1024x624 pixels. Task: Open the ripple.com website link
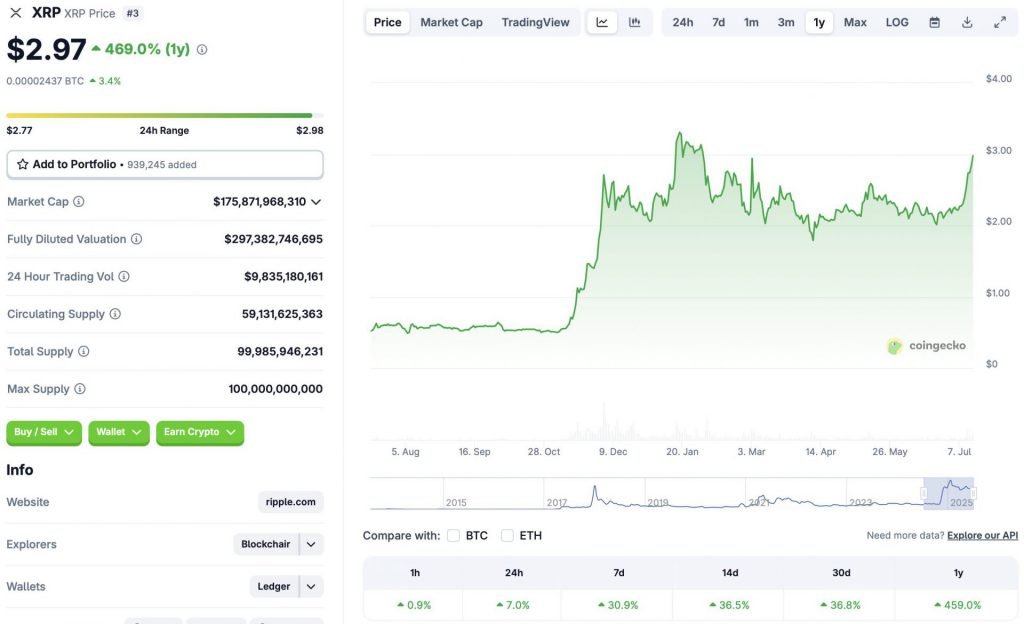(290, 502)
